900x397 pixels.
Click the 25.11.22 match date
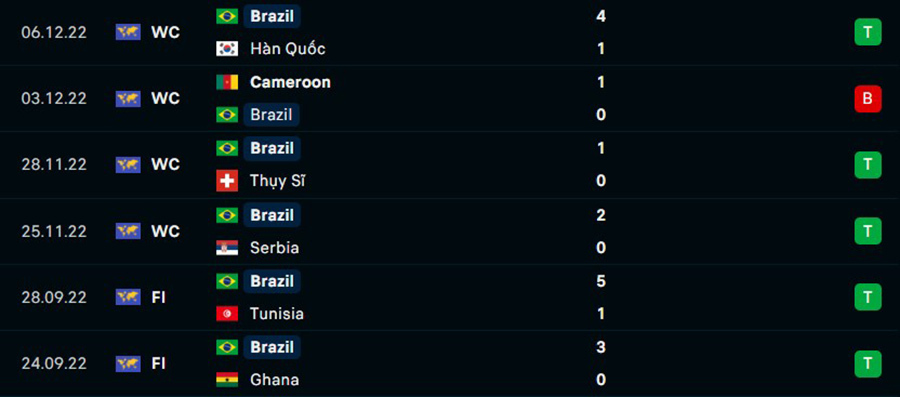[54, 231]
